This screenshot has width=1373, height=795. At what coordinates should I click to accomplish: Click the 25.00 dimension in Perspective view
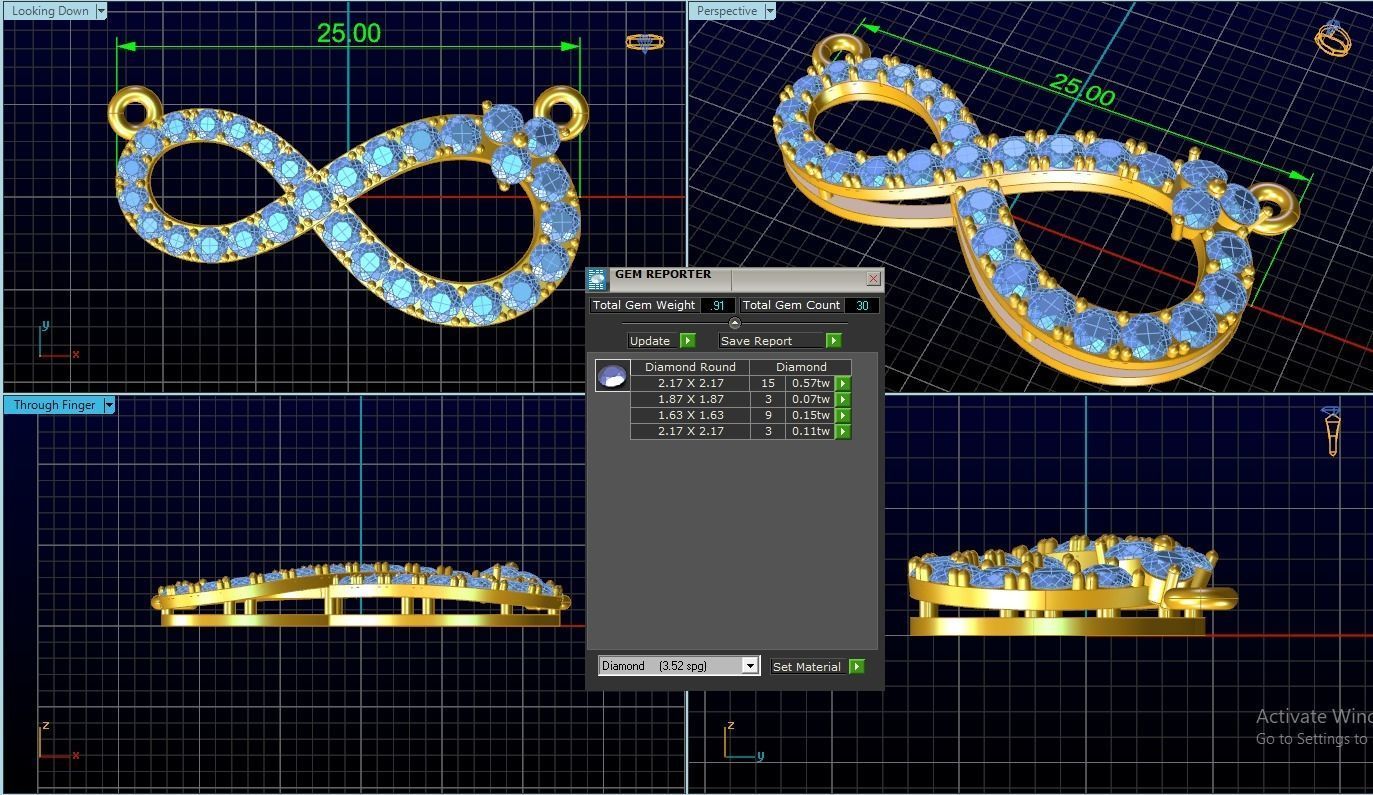1082,90
